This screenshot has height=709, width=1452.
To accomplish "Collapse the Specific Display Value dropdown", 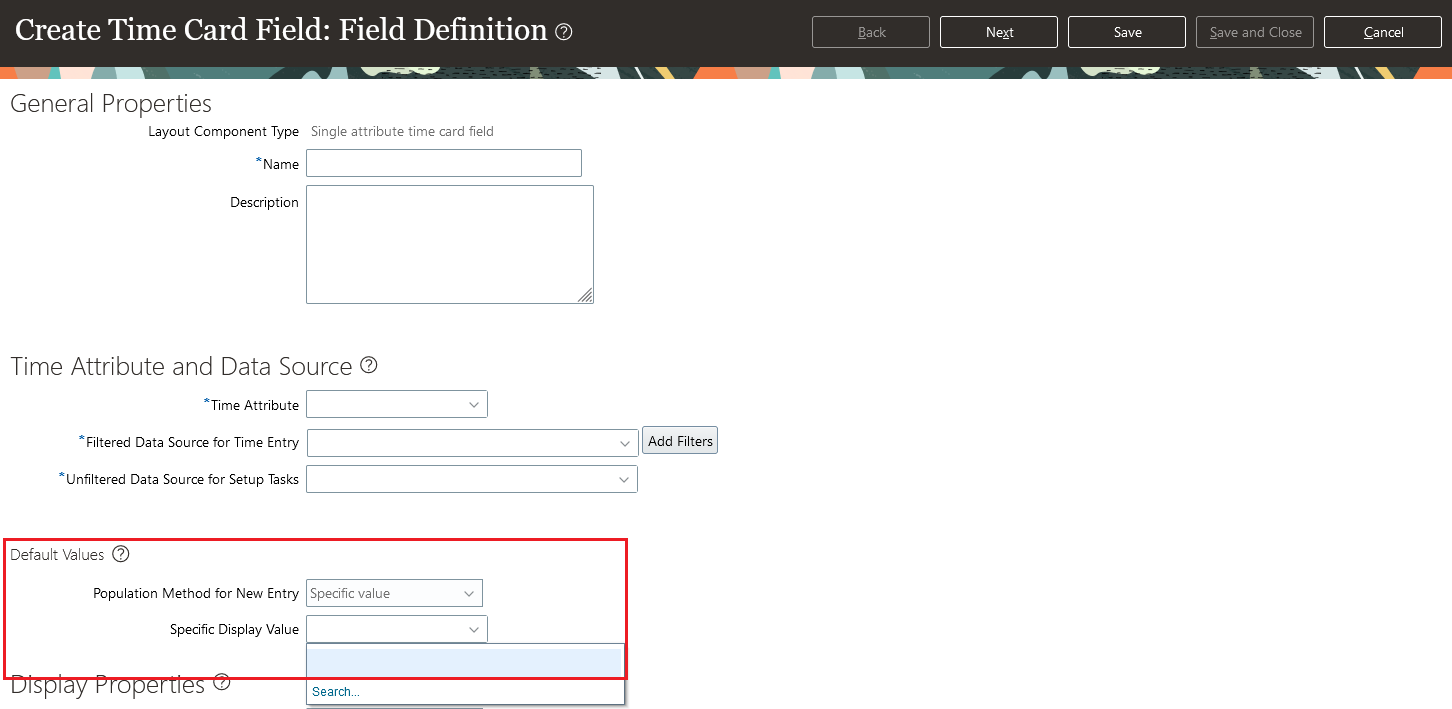I will click(x=474, y=629).
